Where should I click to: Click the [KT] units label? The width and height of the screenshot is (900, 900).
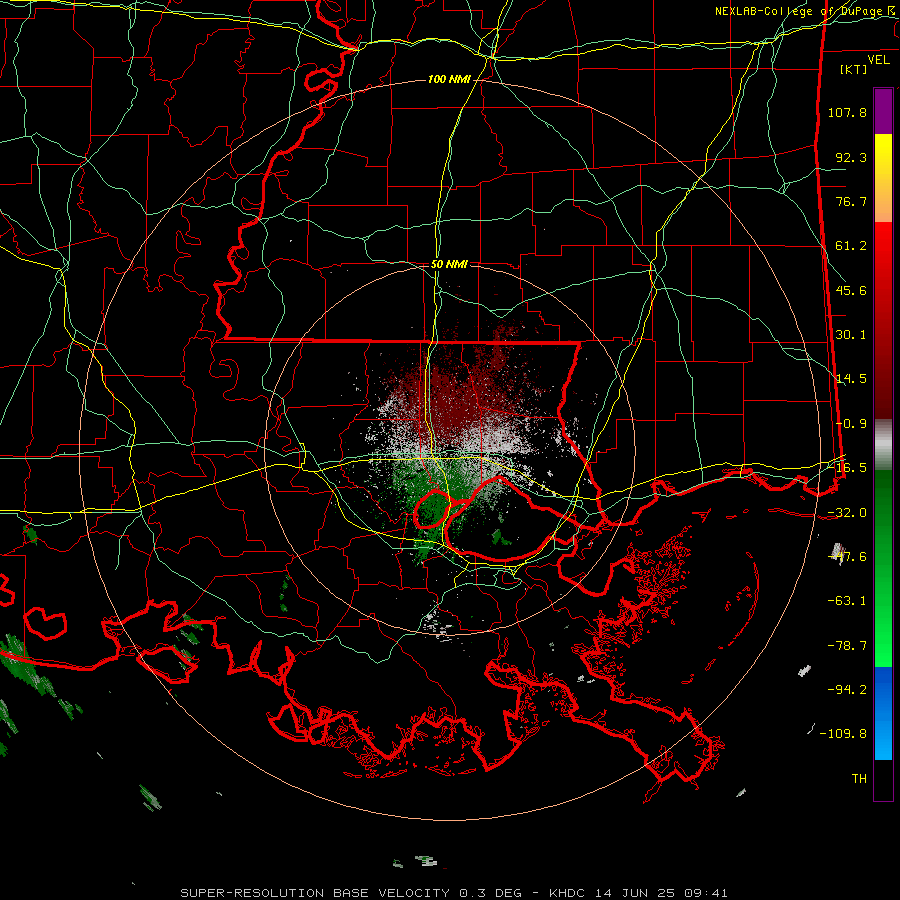[854, 69]
